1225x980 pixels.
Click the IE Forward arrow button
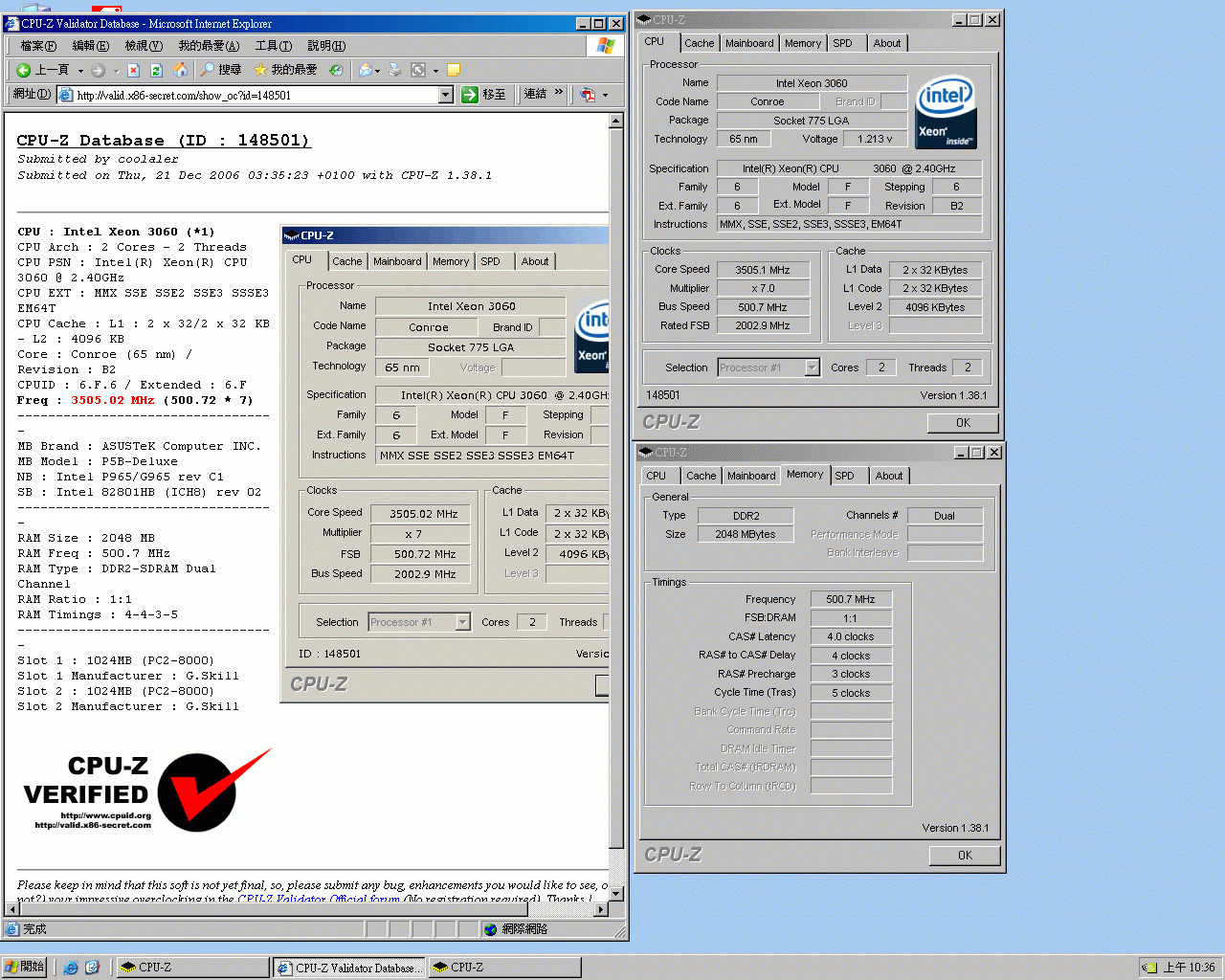tap(98, 70)
